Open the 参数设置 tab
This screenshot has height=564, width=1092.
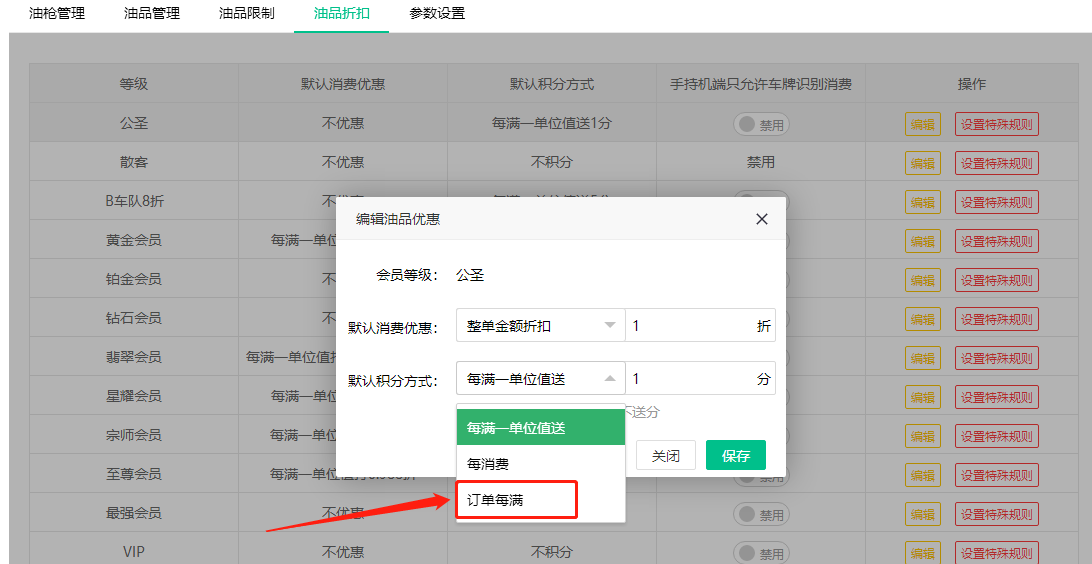(x=437, y=14)
